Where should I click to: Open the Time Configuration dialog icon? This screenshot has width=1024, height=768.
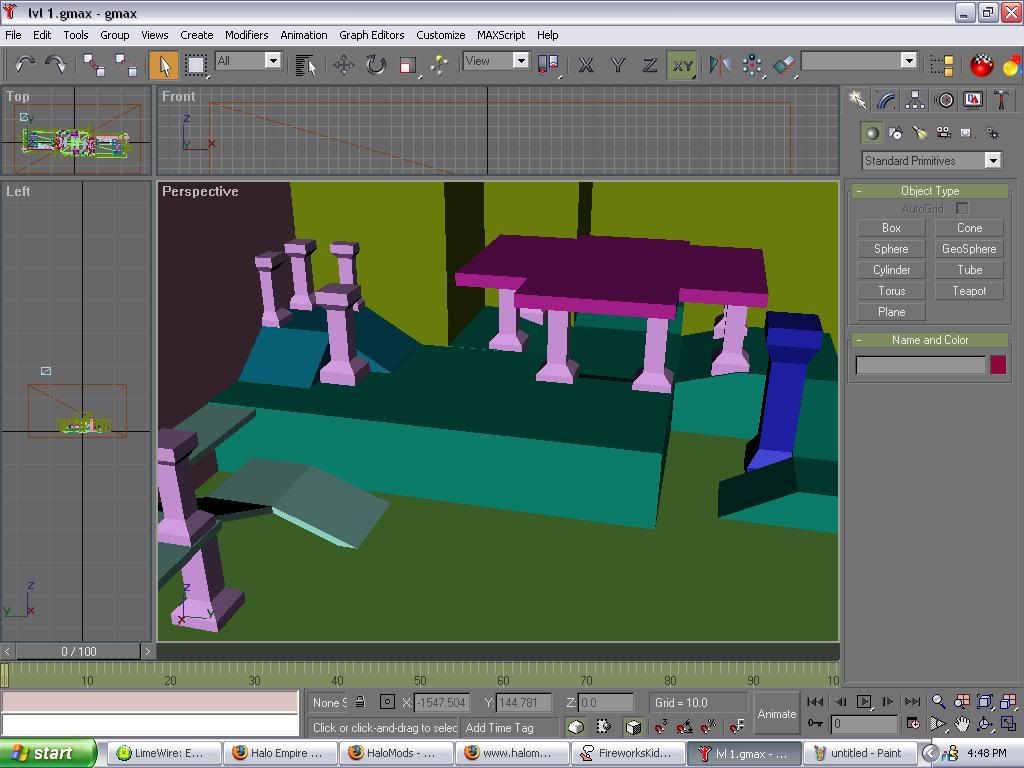click(913, 724)
